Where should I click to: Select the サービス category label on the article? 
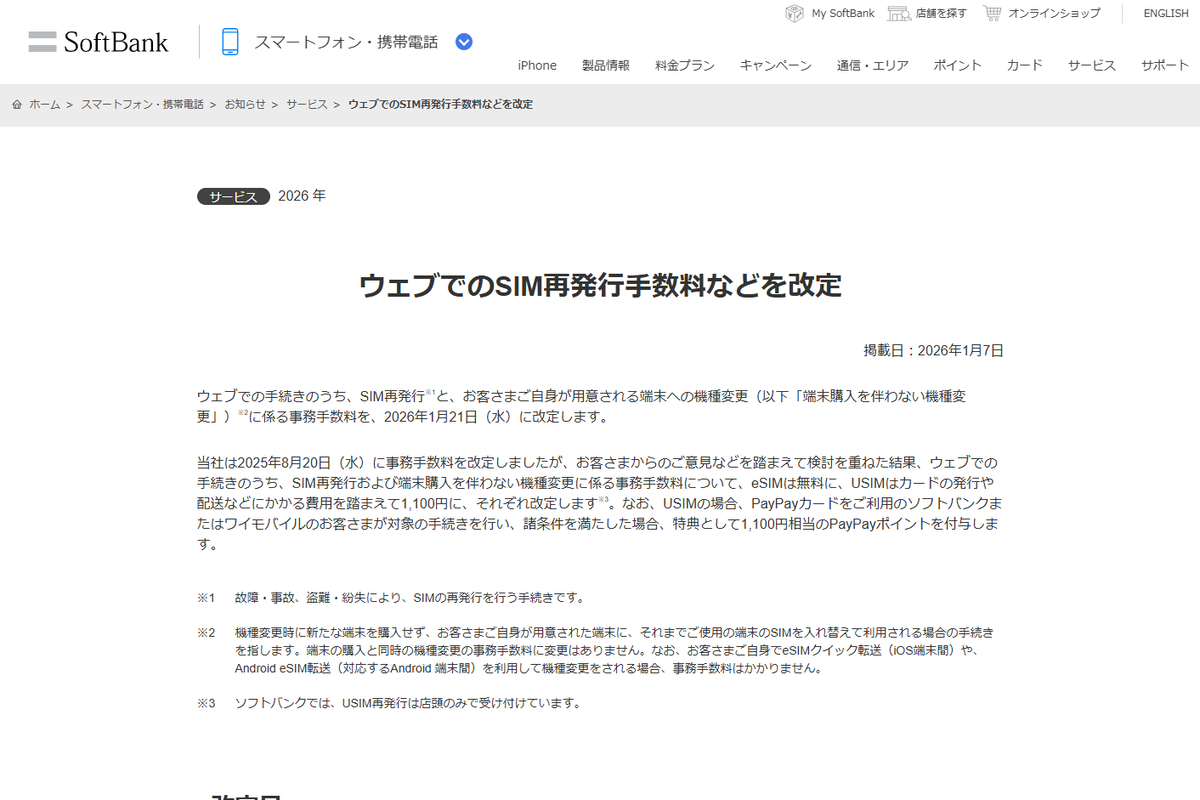point(233,196)
